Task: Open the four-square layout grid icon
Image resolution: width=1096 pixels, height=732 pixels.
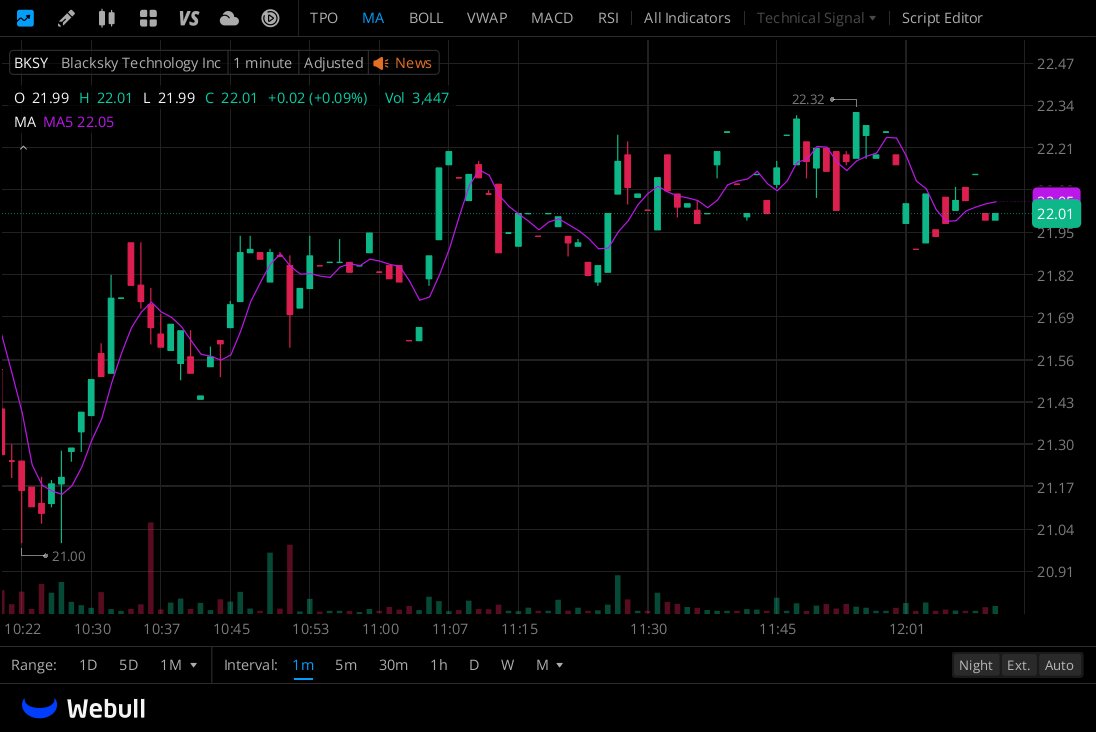Action: coord(147,17)
